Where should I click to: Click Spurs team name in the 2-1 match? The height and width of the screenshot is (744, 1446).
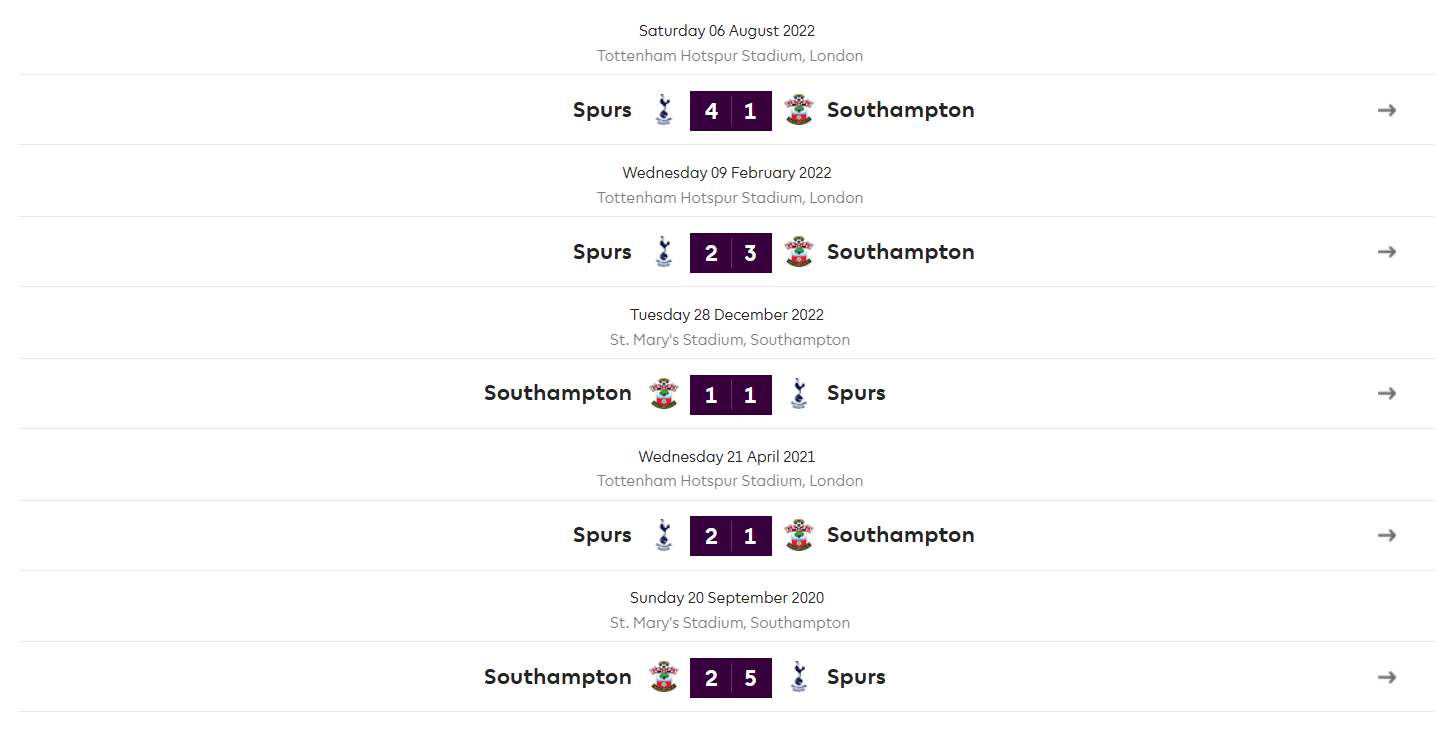point(602,535)
